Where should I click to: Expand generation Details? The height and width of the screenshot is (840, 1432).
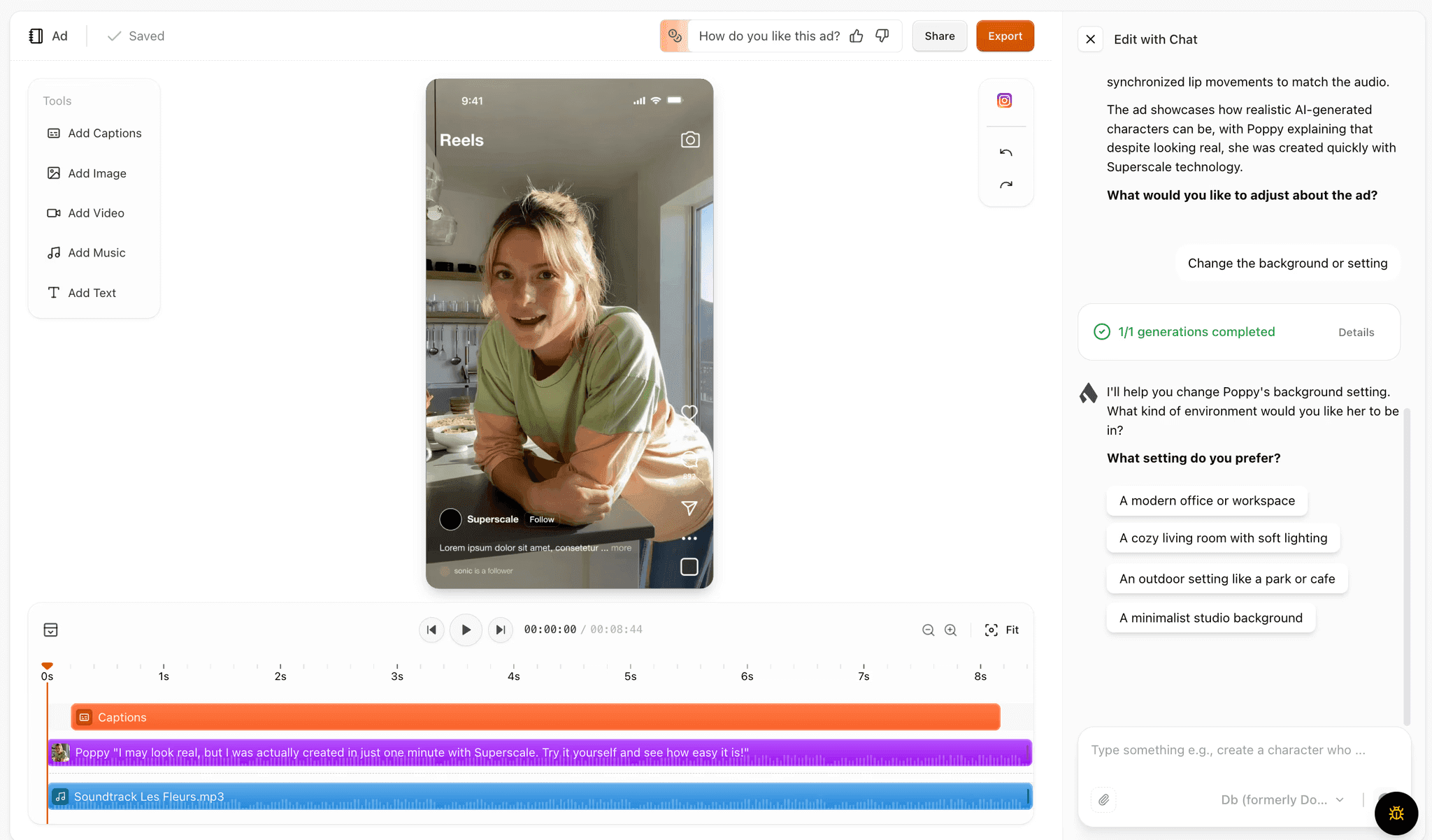(1356, 333)
